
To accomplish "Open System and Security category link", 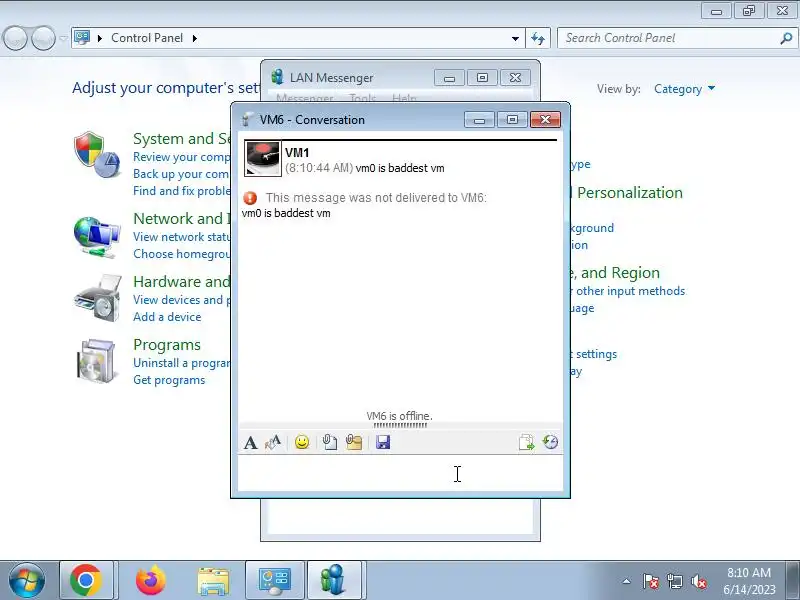I will point(182,139).
